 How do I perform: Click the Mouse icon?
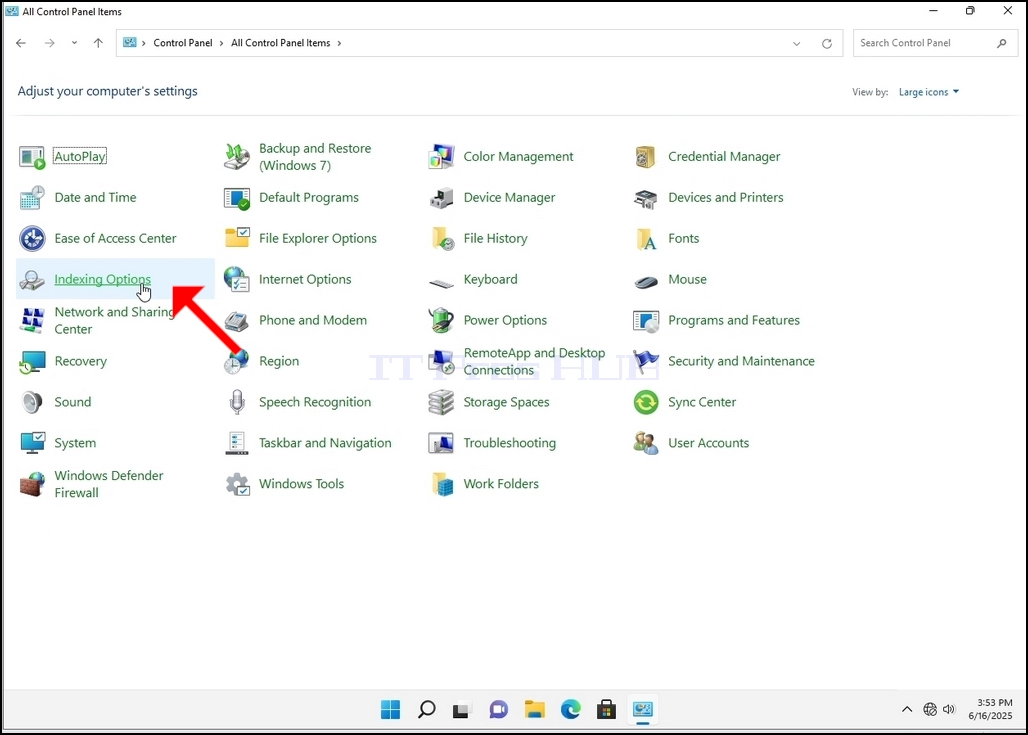pos(646,282)
